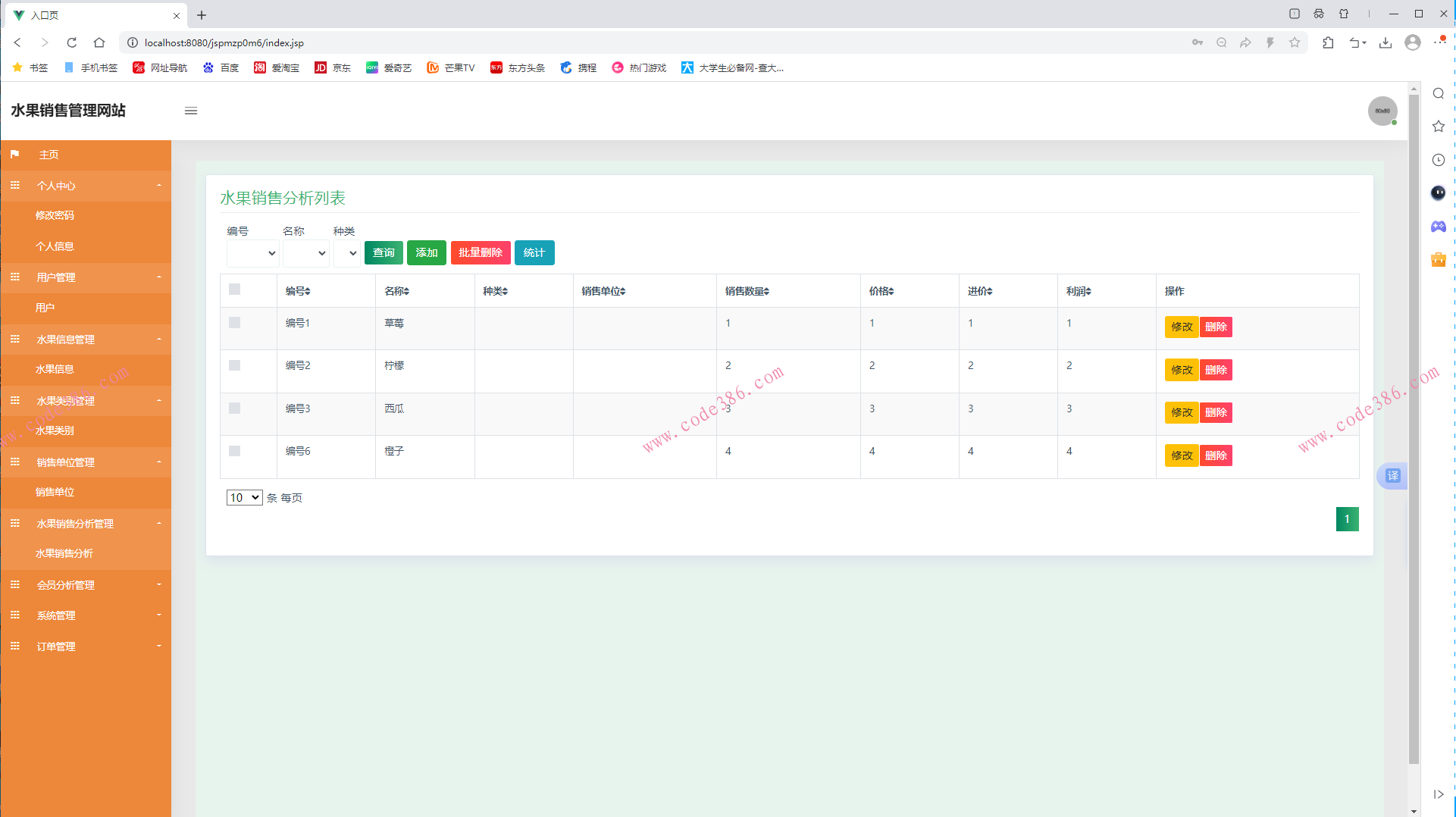
Task: Go to browser home icon
Action: [x=99, y=43]
